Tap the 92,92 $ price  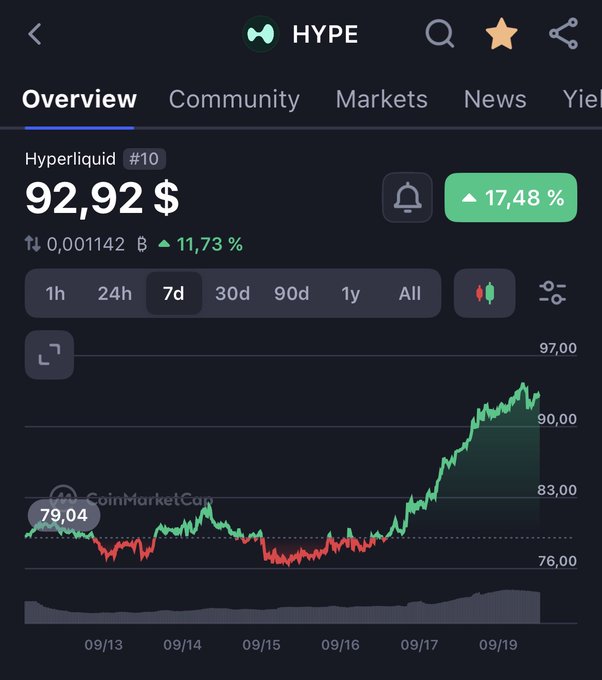point(102,198)
